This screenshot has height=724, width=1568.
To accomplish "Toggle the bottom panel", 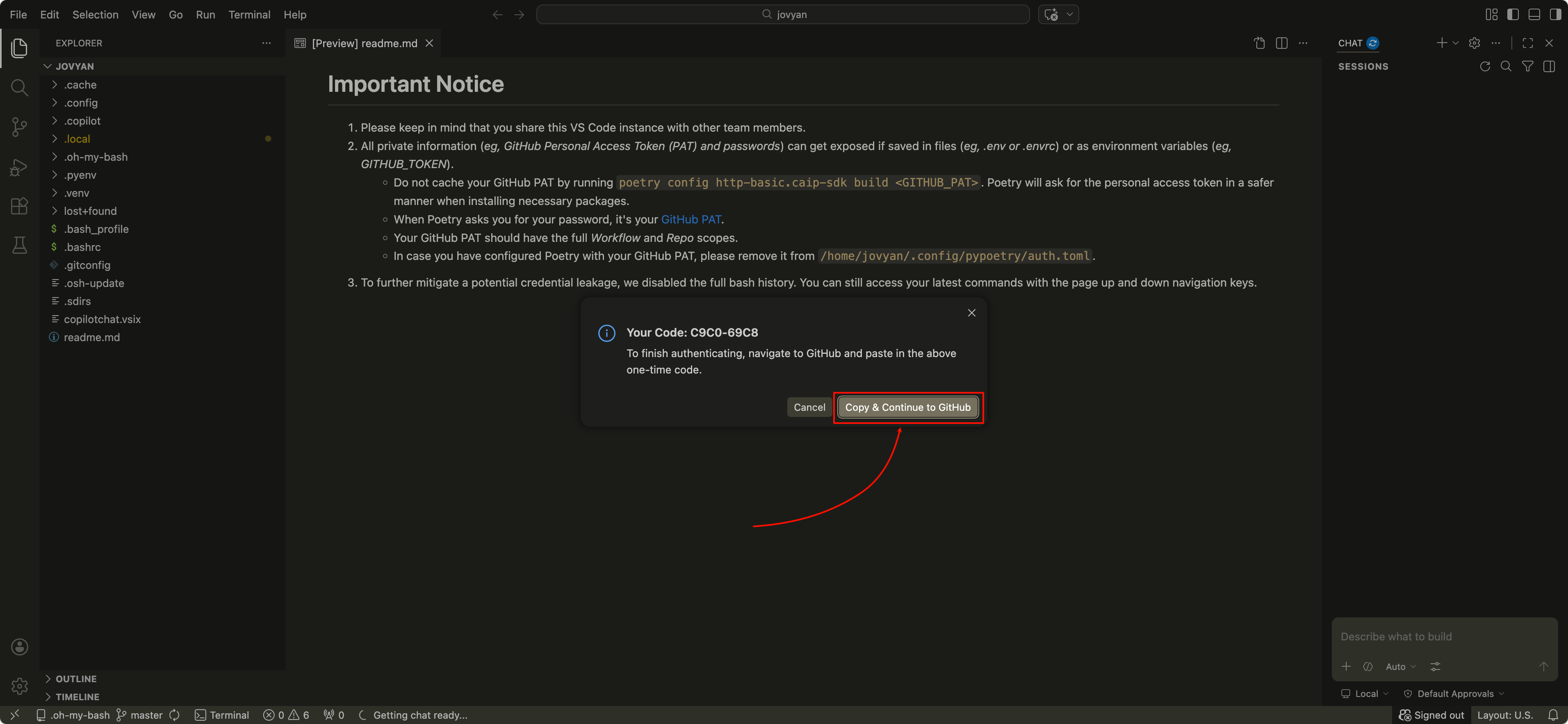I will point(1534,15).
